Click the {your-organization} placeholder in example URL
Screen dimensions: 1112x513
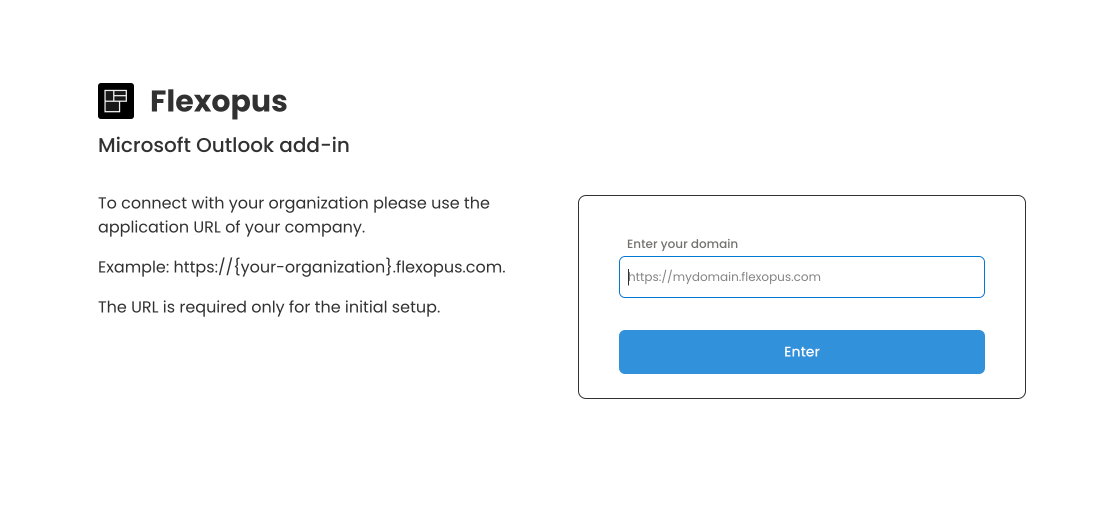310,267
